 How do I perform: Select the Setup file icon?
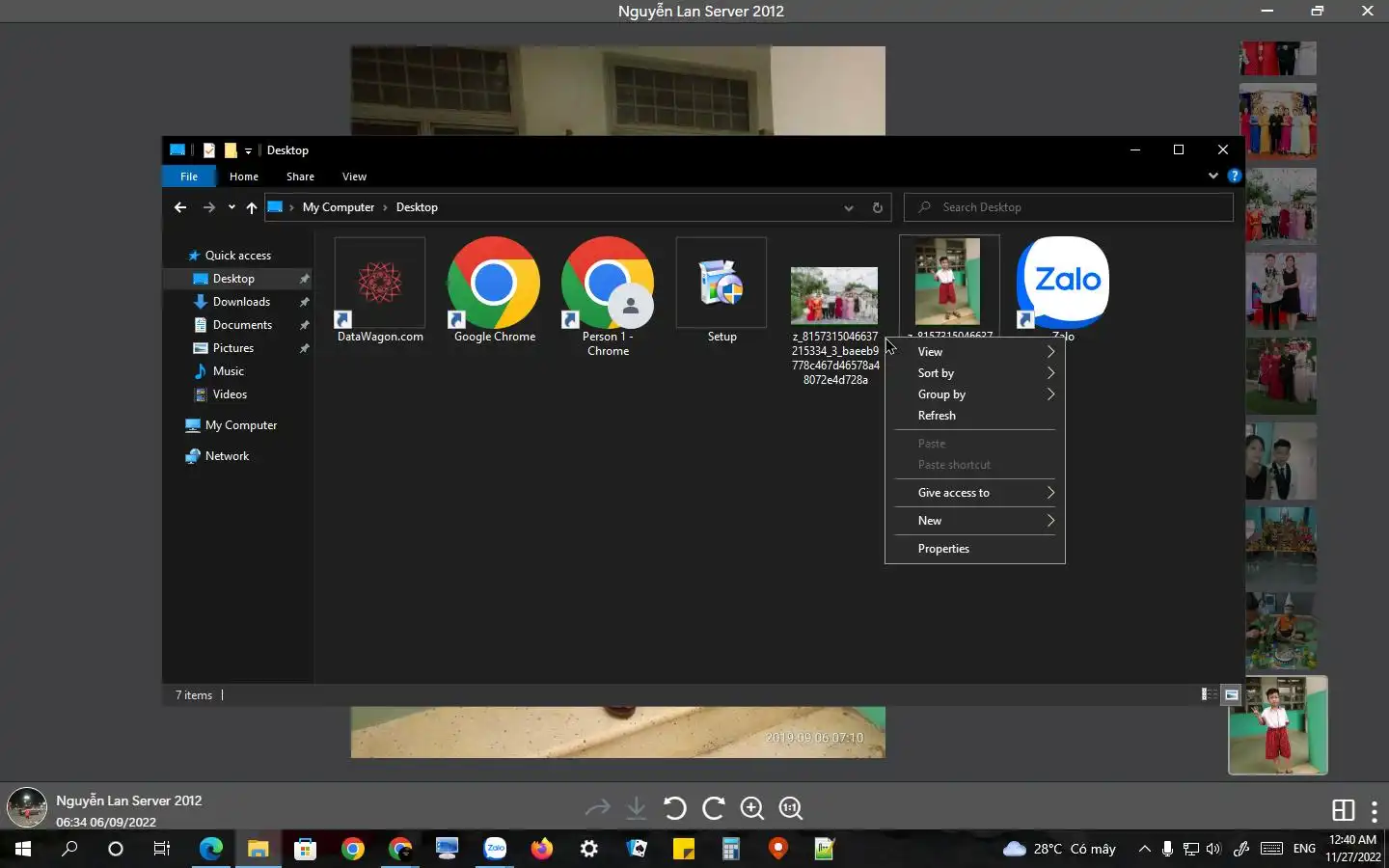pos(722,290)
